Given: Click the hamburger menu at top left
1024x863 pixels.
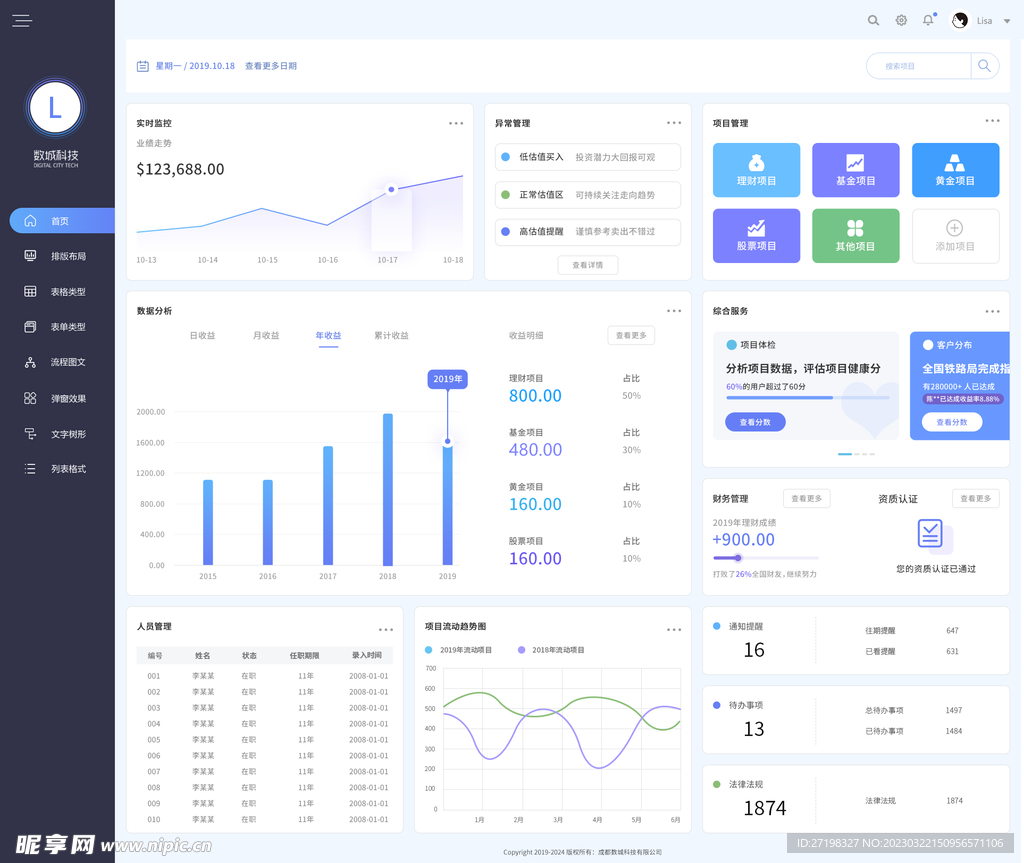Looking at the screenshot, I should pyautogui.click(x=22, y=20).
